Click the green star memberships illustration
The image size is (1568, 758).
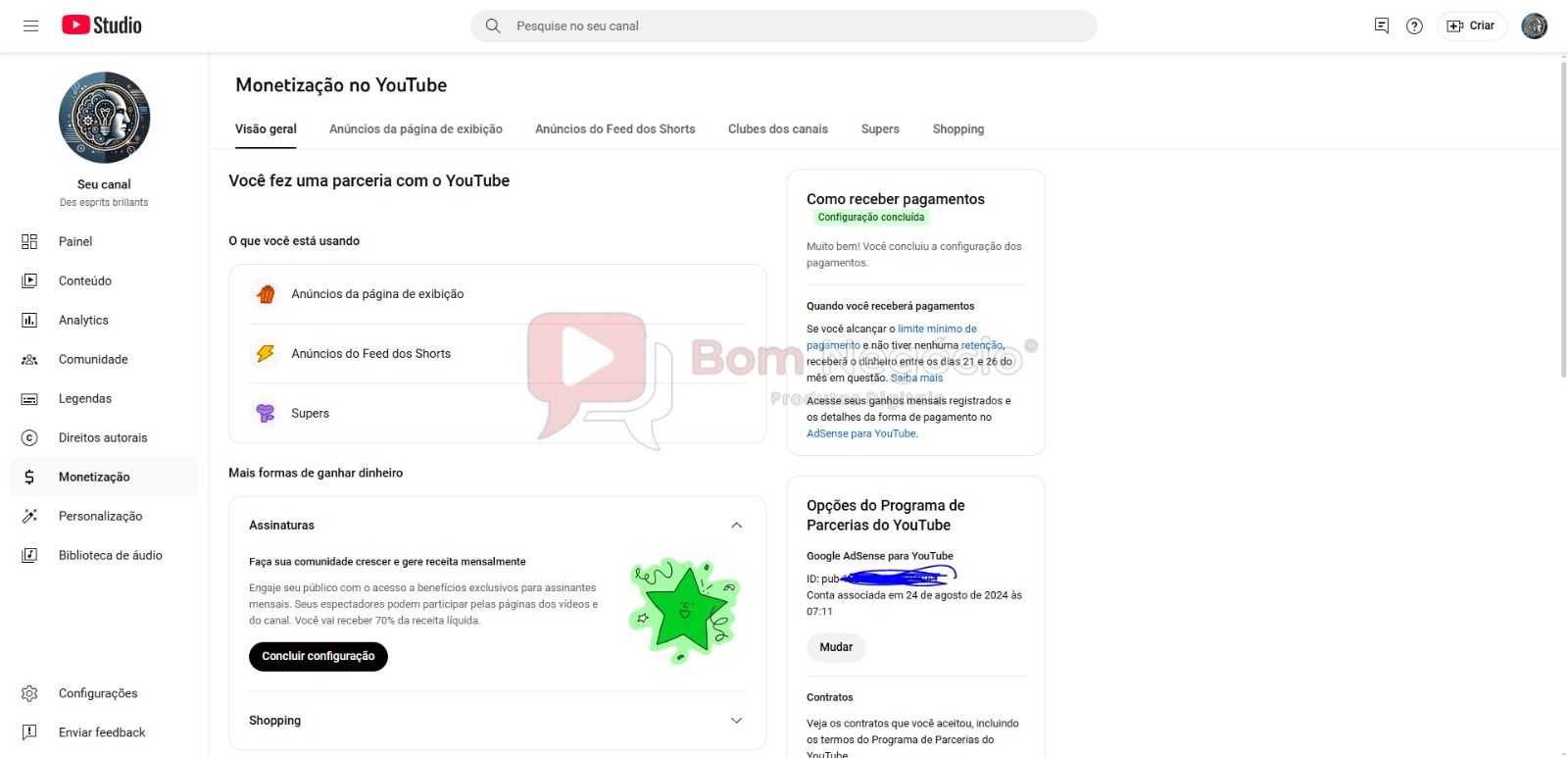pyautogui.click(x=684, y=612)
